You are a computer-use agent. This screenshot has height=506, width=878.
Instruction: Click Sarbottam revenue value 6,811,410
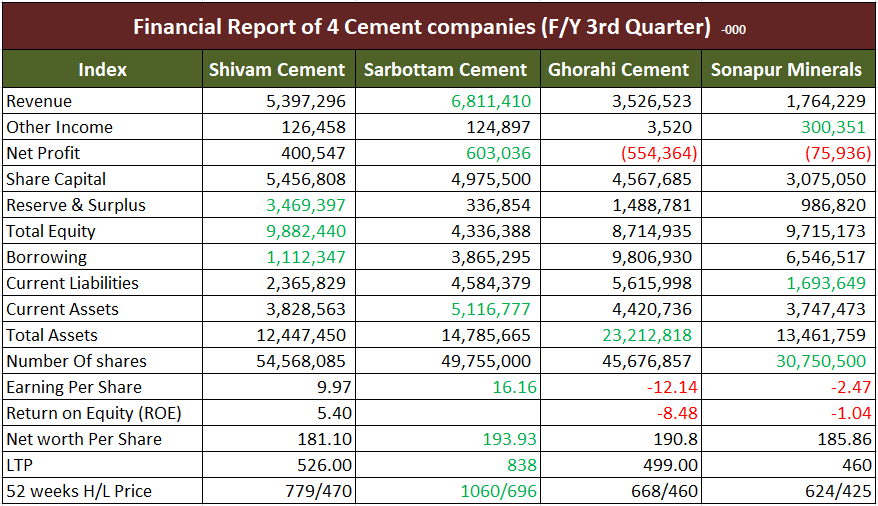click(491, 101)
